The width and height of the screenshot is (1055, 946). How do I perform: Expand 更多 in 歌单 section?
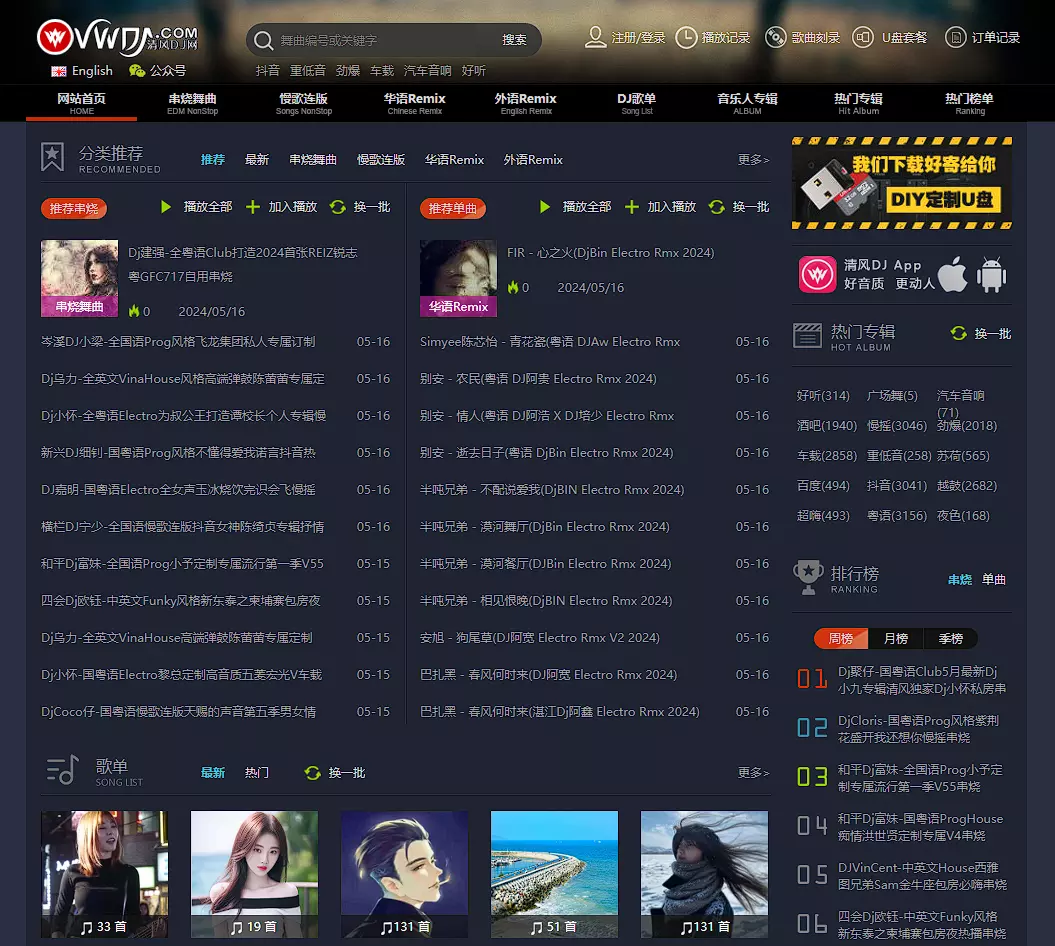pyautogui.click(x=753, y=773)
